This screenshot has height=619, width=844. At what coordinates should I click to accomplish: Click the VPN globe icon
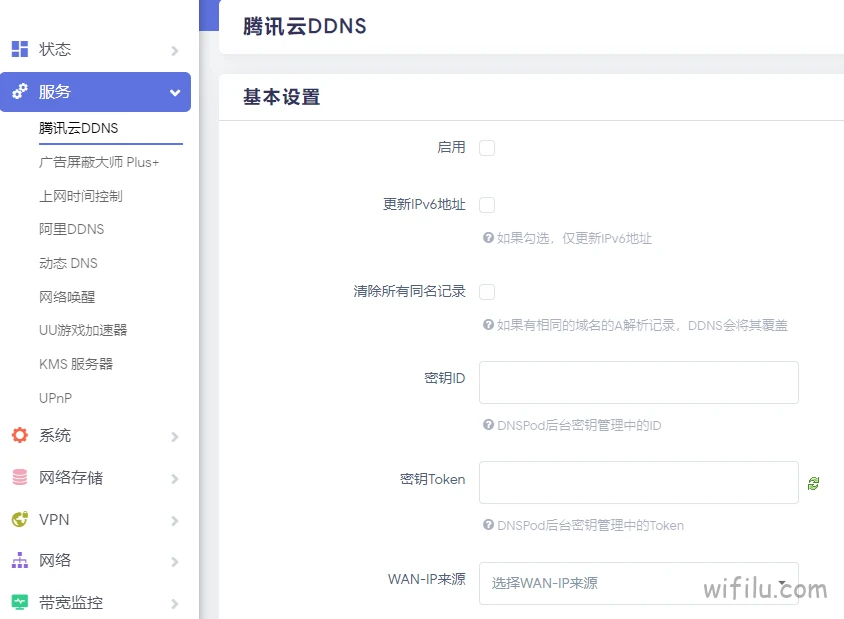pyautogui.click(x=20, y=519)
